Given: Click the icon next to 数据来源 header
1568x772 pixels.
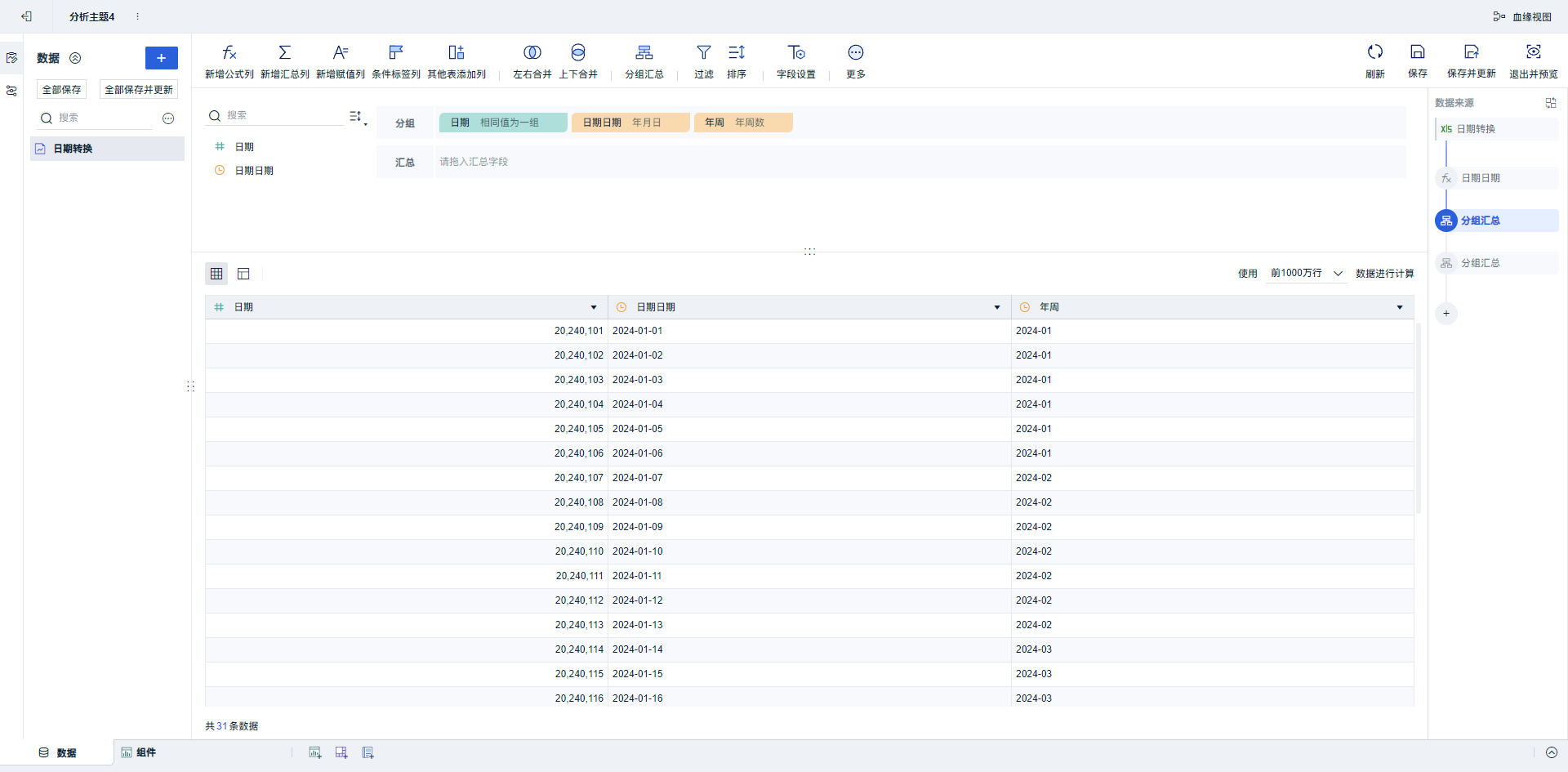Looking at the screenshot, I should click(x=1551, y=103).
